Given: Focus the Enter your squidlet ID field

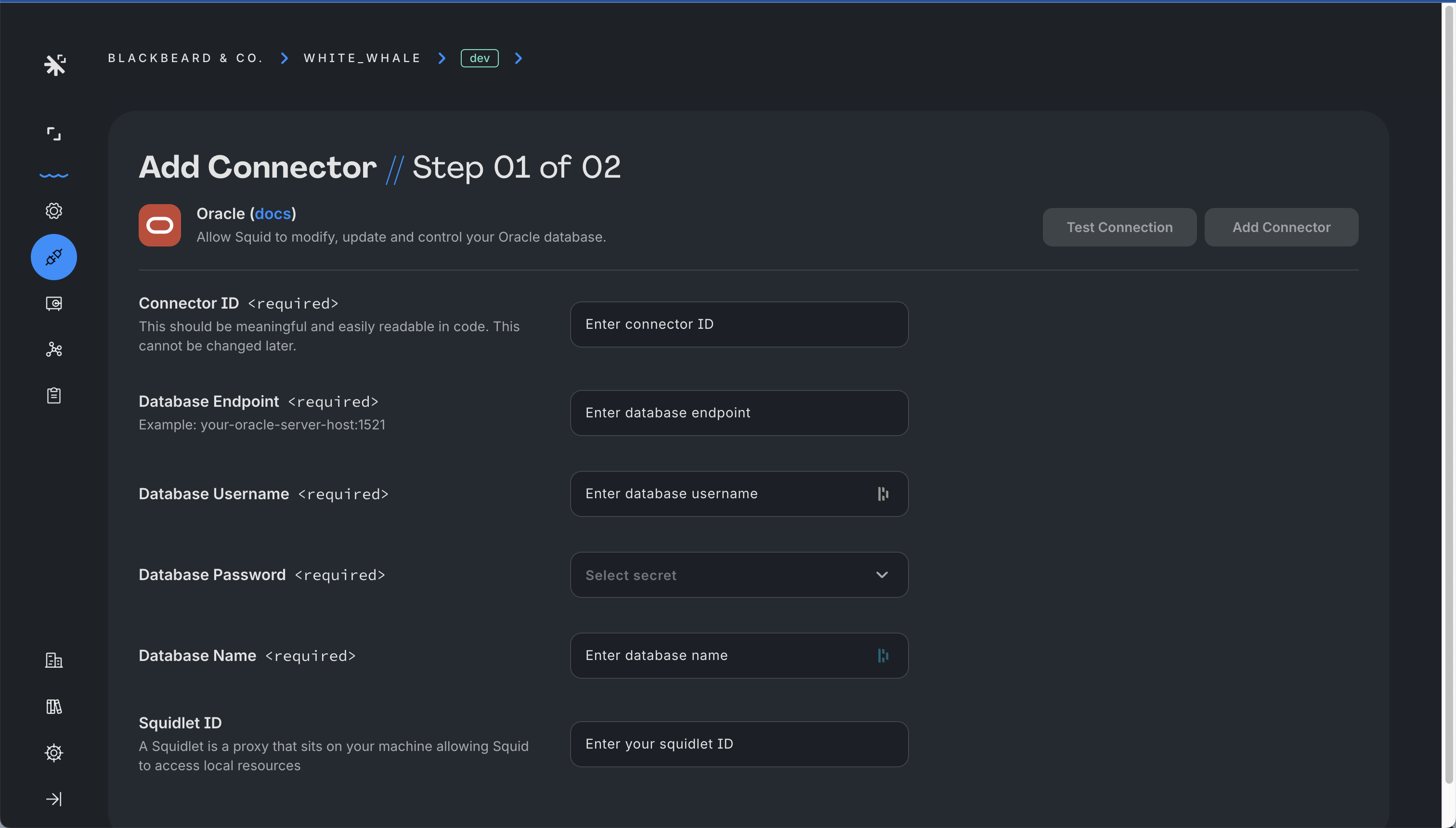Looking at the screenshot, I should click(739, 744).
